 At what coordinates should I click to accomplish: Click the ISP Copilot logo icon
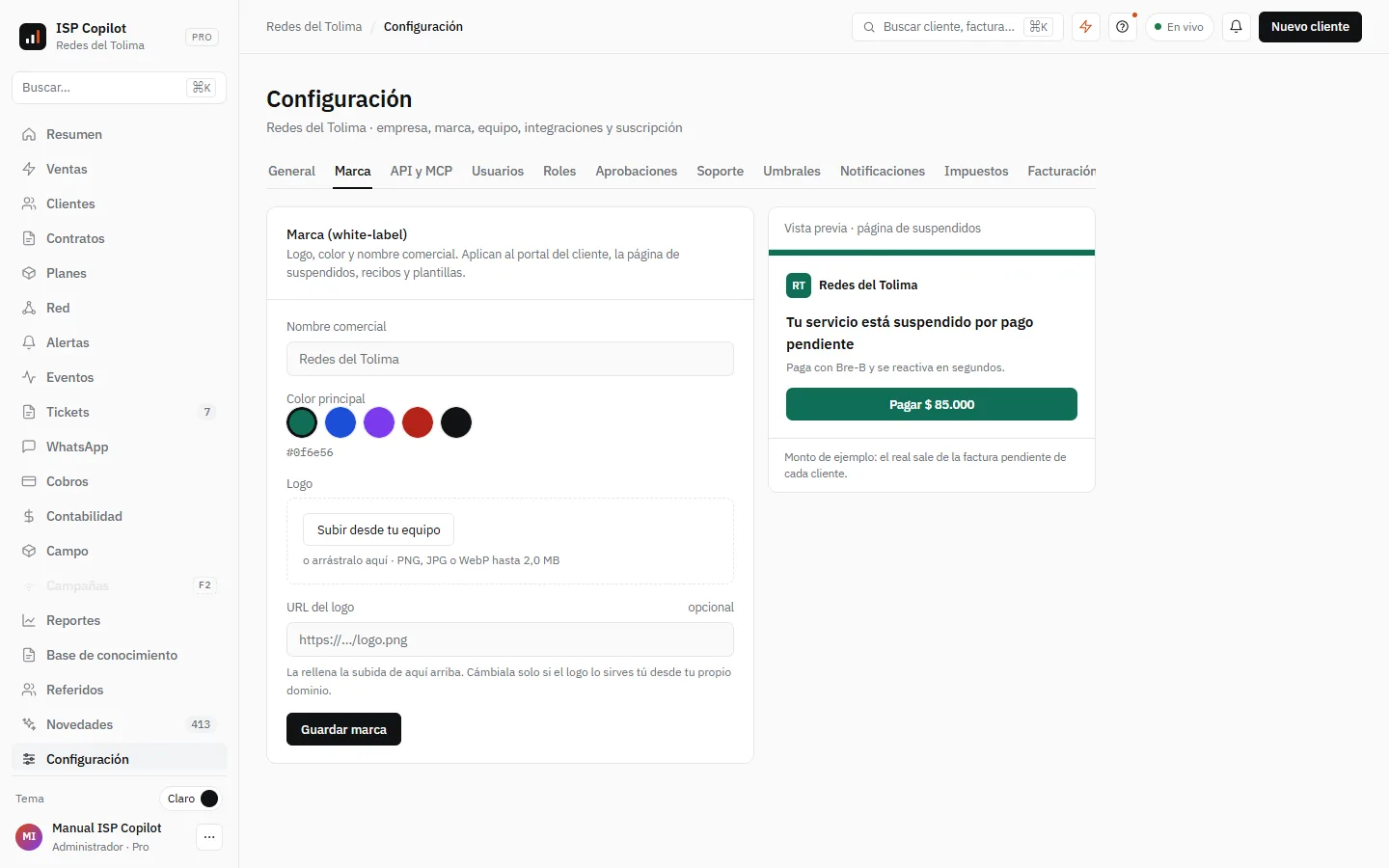33,37
